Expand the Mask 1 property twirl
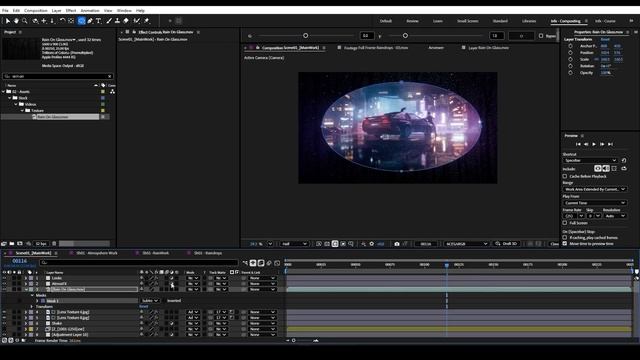This screenshot has width=640, height=360. pos(38,301)
